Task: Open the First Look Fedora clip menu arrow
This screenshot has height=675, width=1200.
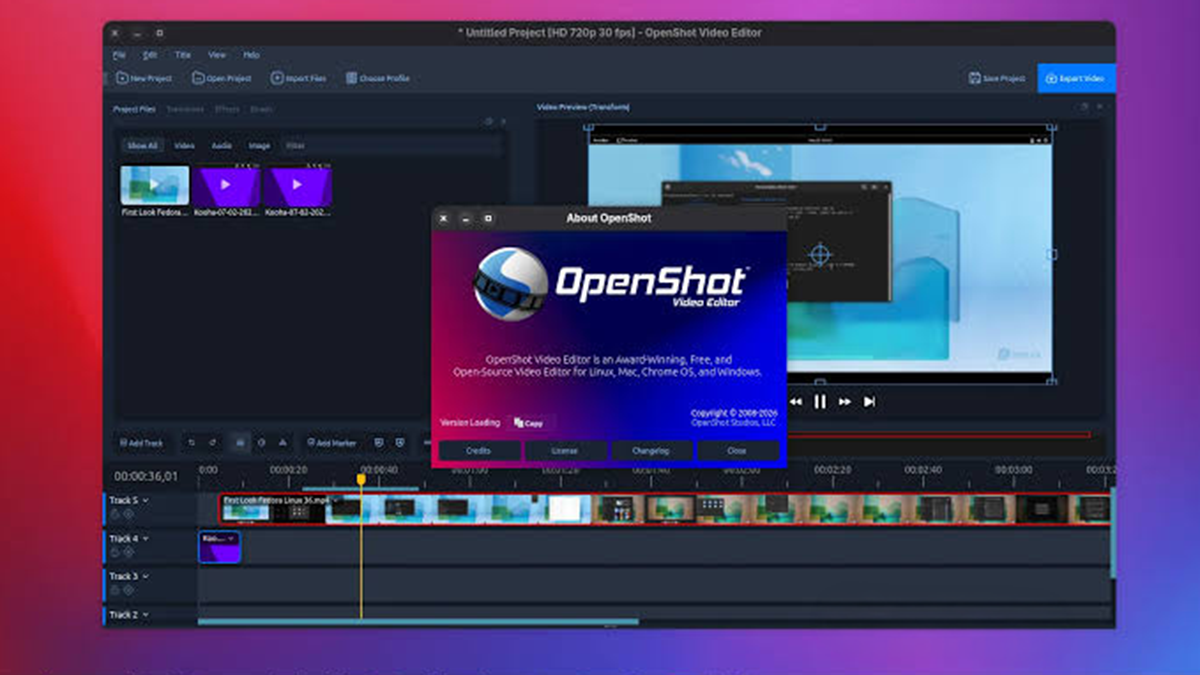Action: pos(334,500)
